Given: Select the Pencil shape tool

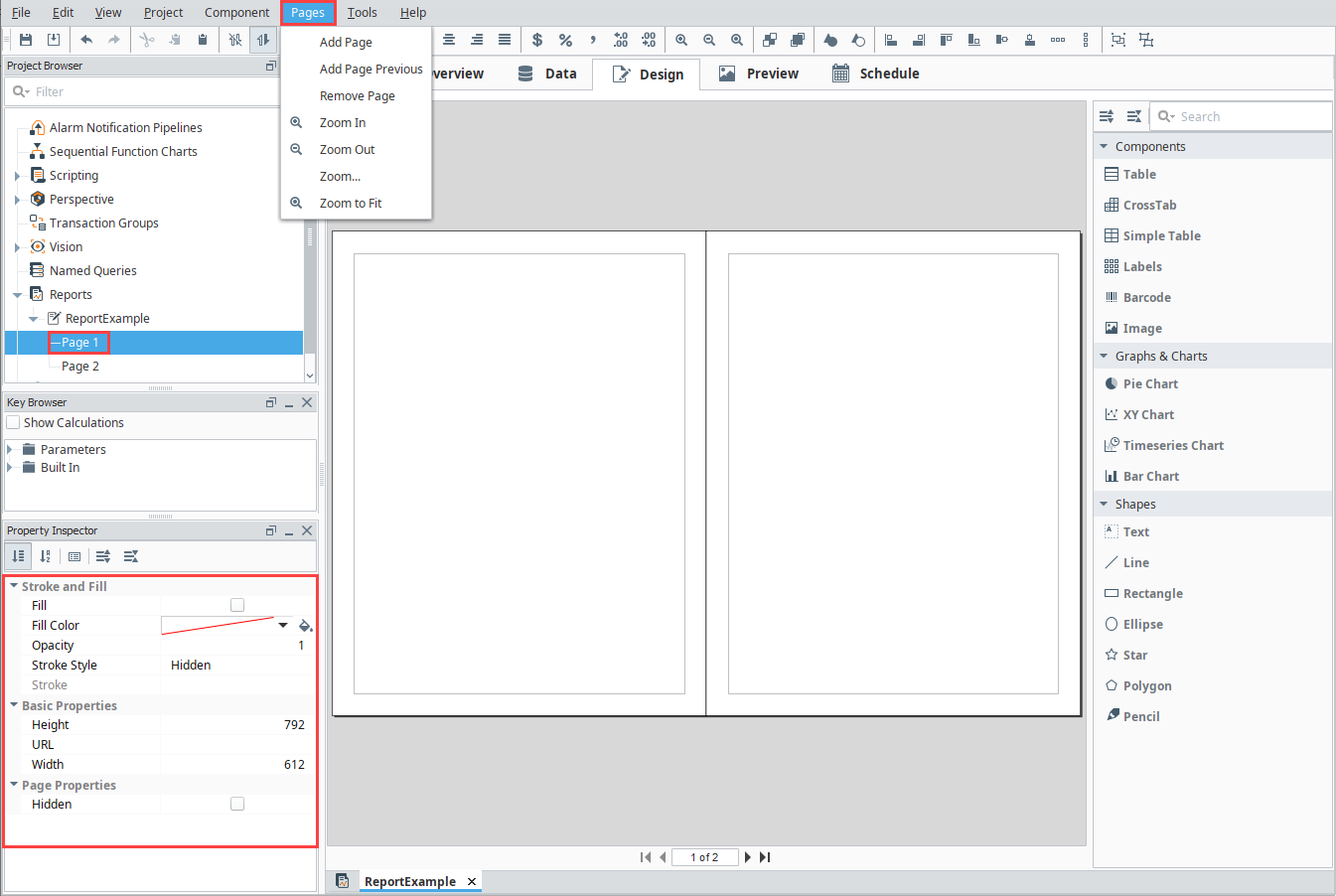Looking at the screenshot, I should click(x=1132, y=716).
